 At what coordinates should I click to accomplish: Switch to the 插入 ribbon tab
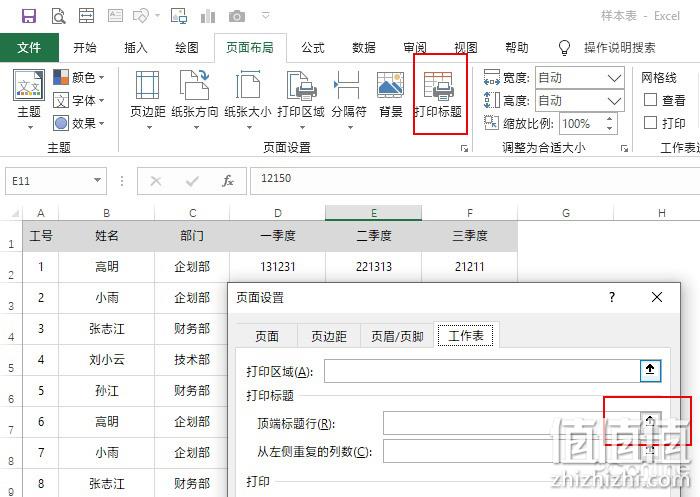point(136,47)
